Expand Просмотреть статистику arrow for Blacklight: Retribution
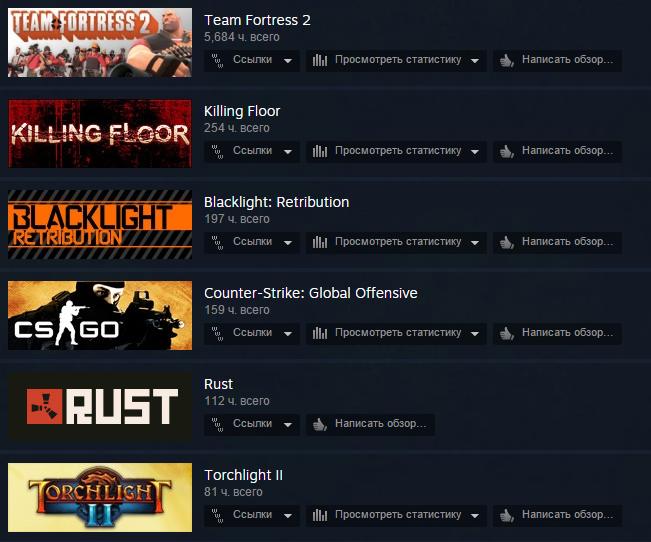The width and height of the screenshot is (651, 542). pos(475,243)
